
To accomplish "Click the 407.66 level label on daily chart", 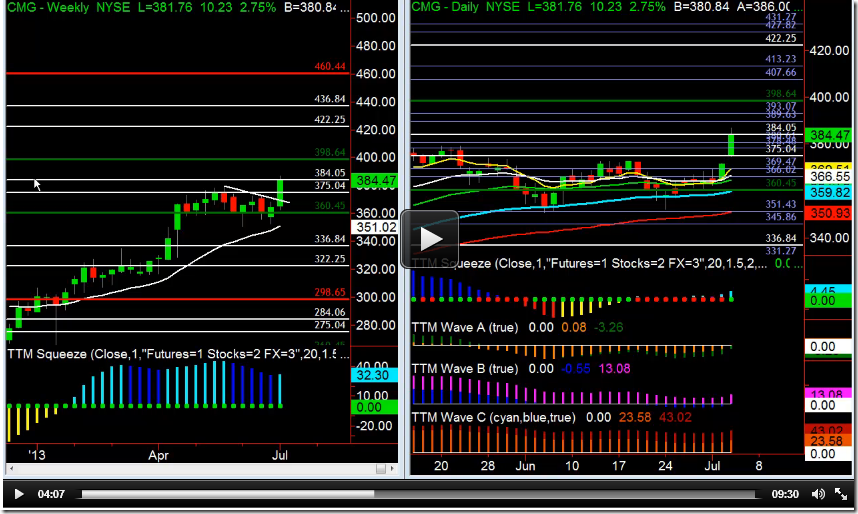I will 781,72.
